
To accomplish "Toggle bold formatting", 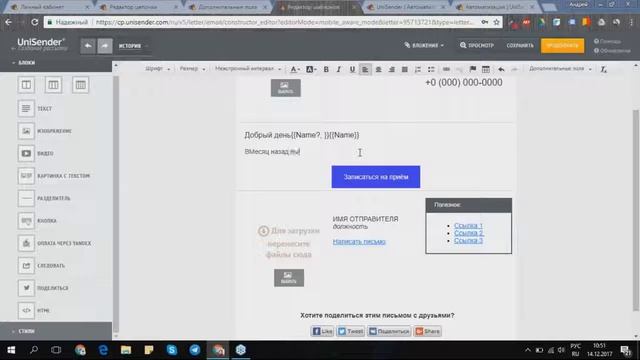I will 326,69.
